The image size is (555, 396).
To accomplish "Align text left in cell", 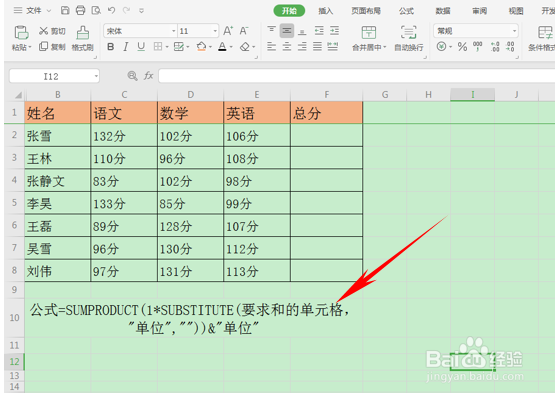I will point(271,46).
